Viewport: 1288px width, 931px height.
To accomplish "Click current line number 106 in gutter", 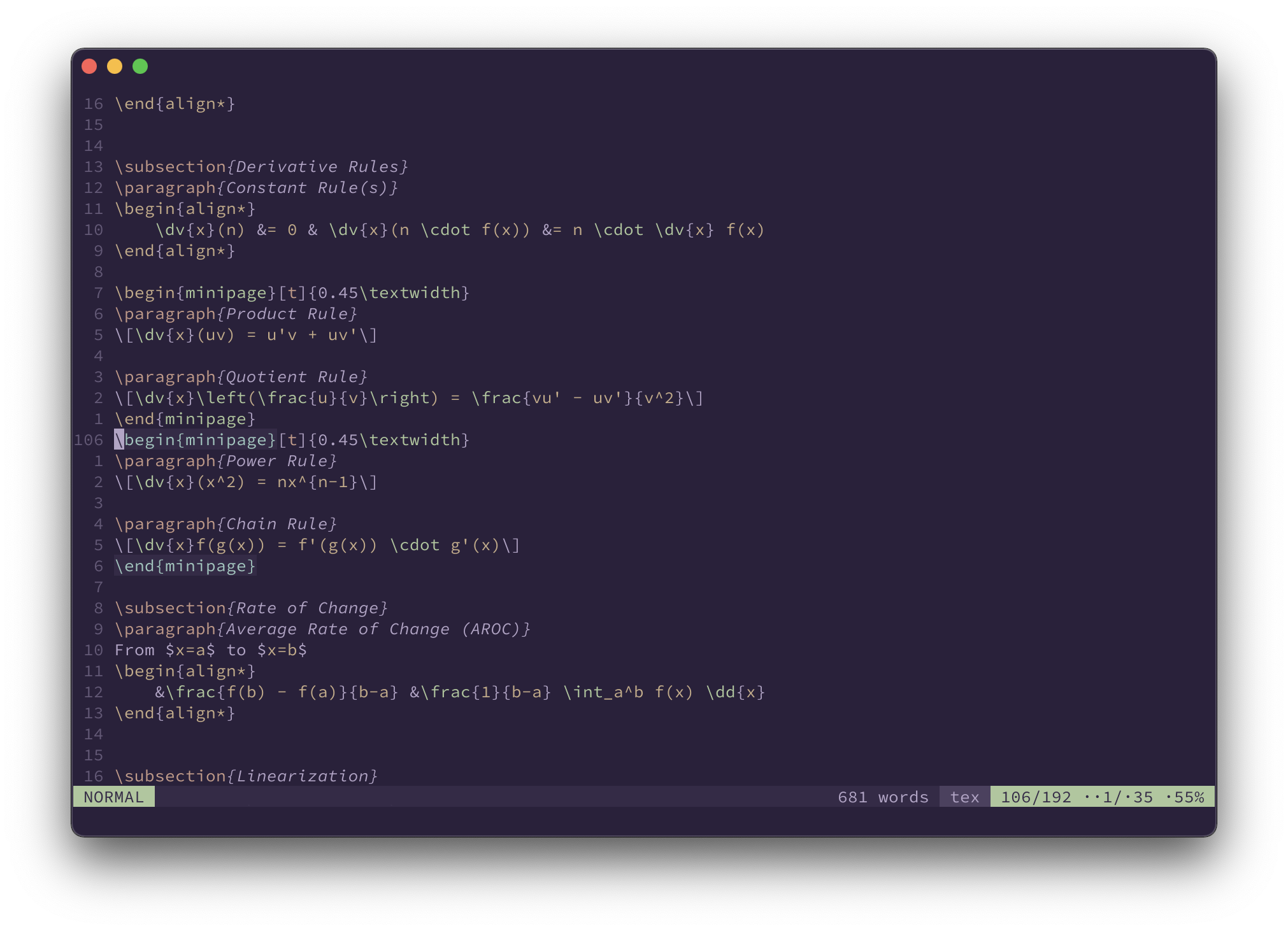I will coord(89,440).
